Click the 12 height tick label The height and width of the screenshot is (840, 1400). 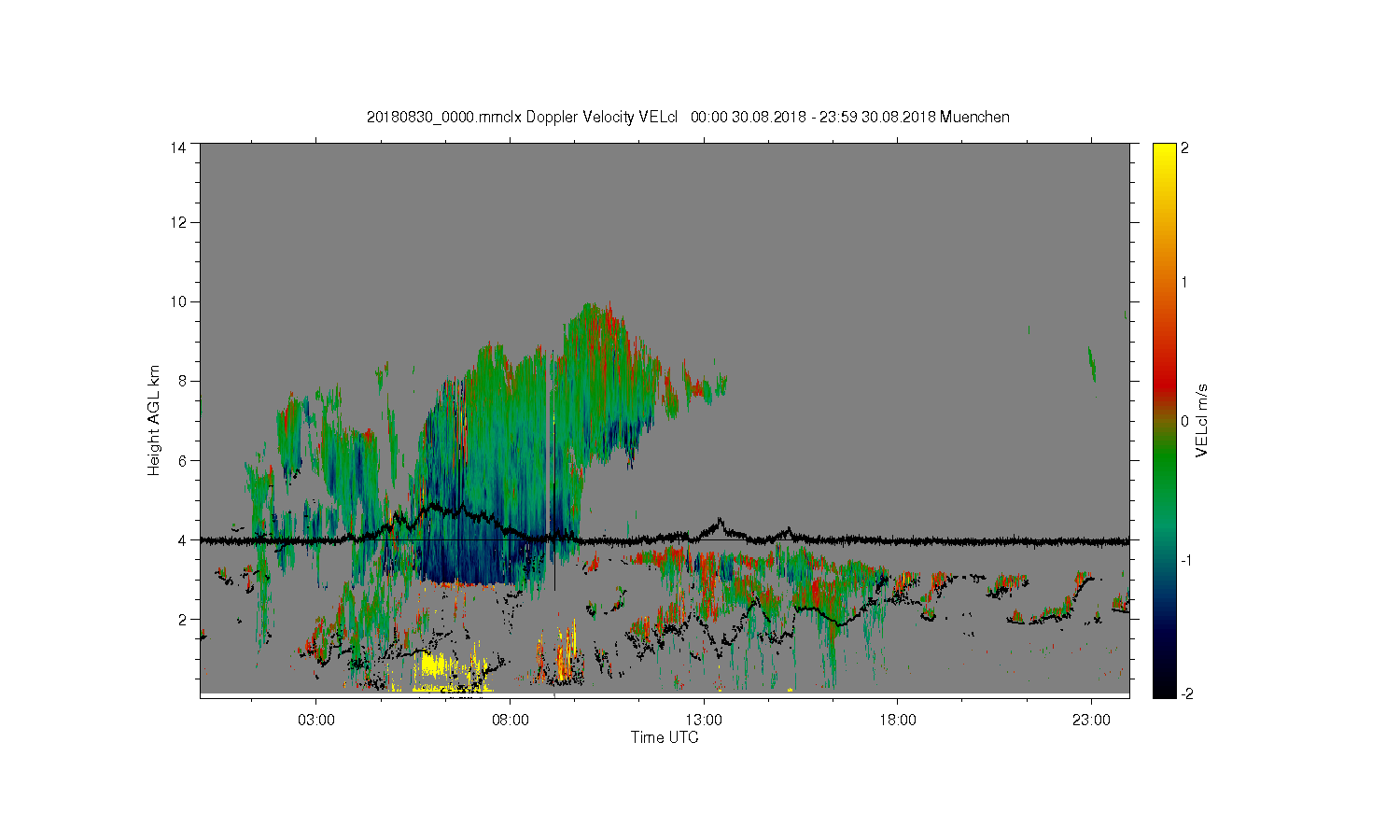pyautogui.click(x=178, y=222)
